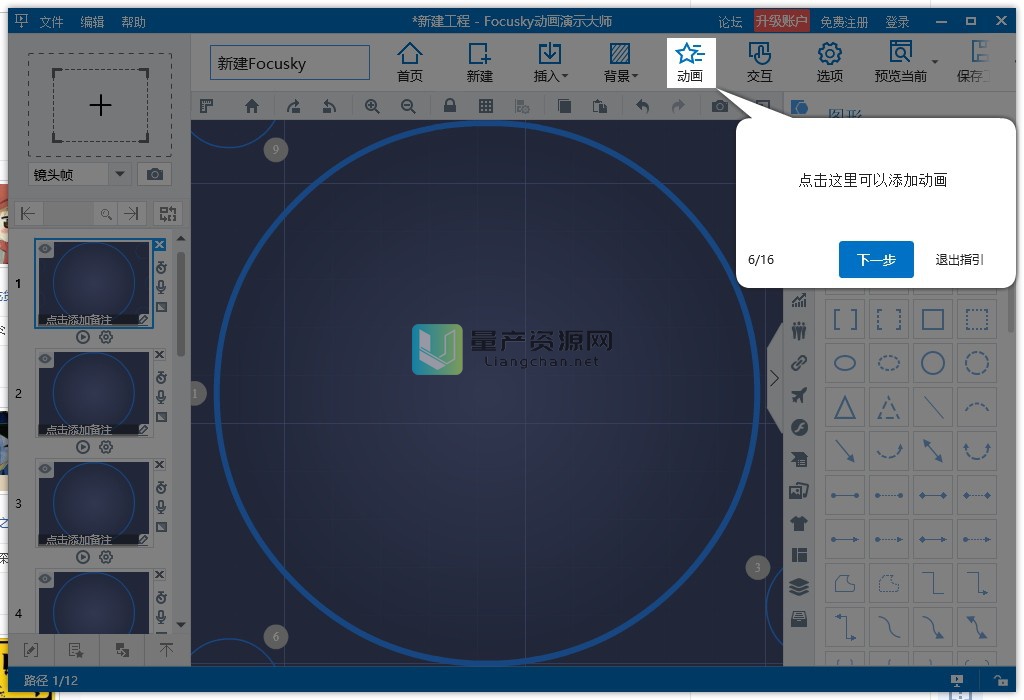Open the dropdown arrow next to 预览当前
Image resolution: width=1024 pixels, height=700 pixels.
(935, 62)
